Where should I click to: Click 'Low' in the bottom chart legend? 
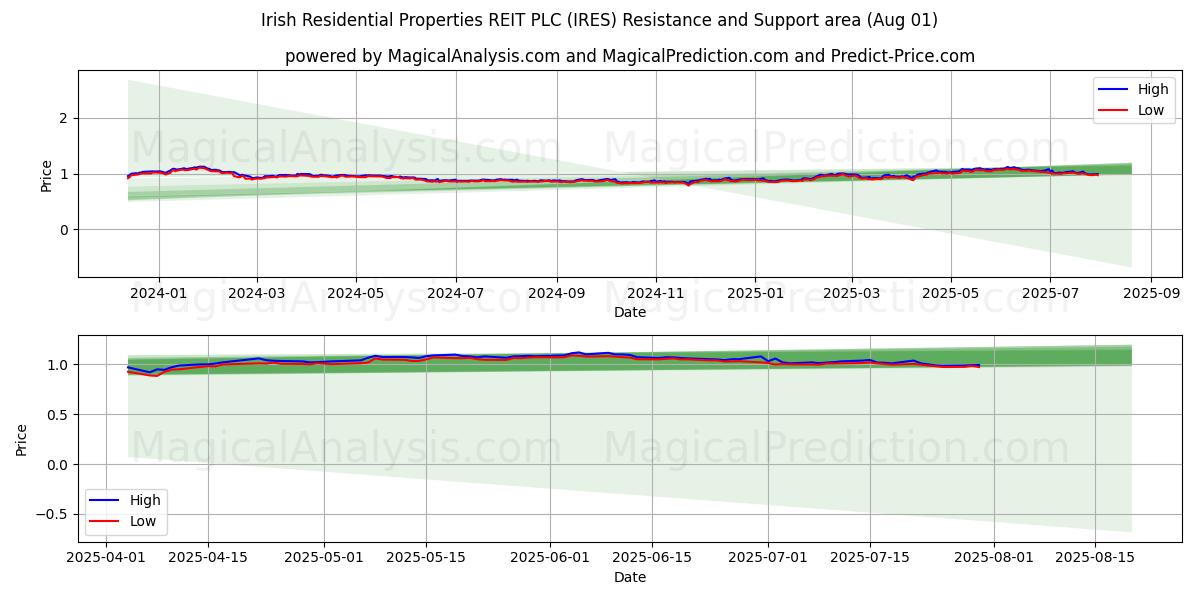[x=143, y=522]
